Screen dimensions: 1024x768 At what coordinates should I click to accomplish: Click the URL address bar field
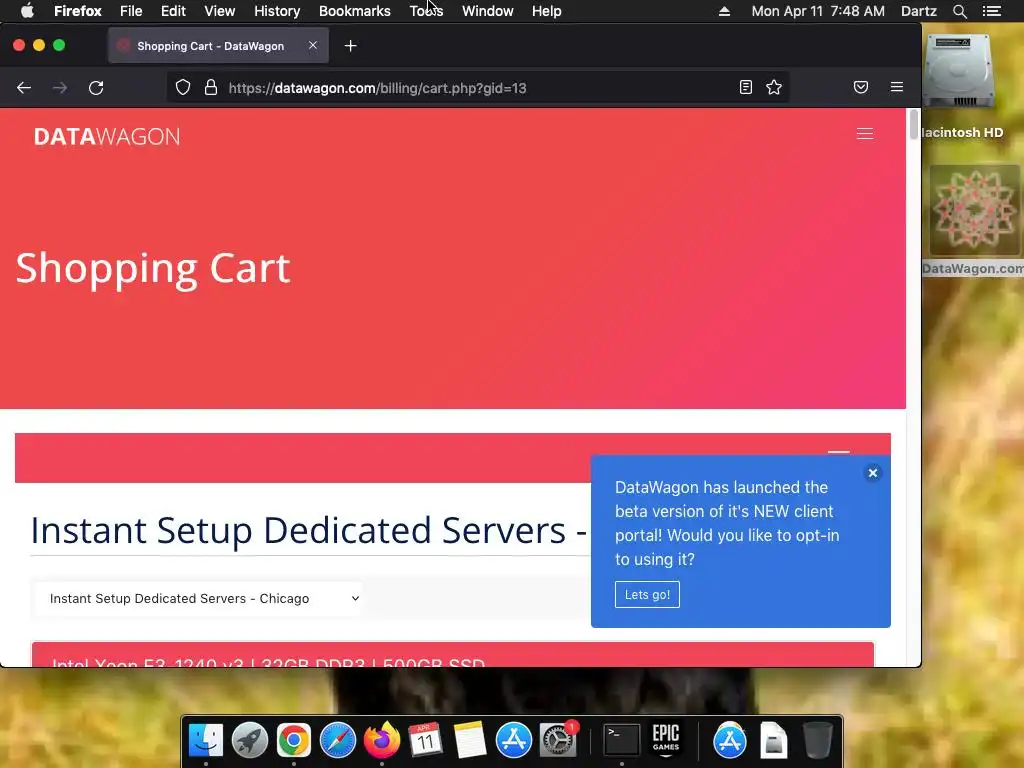click(x=477, y=88)
